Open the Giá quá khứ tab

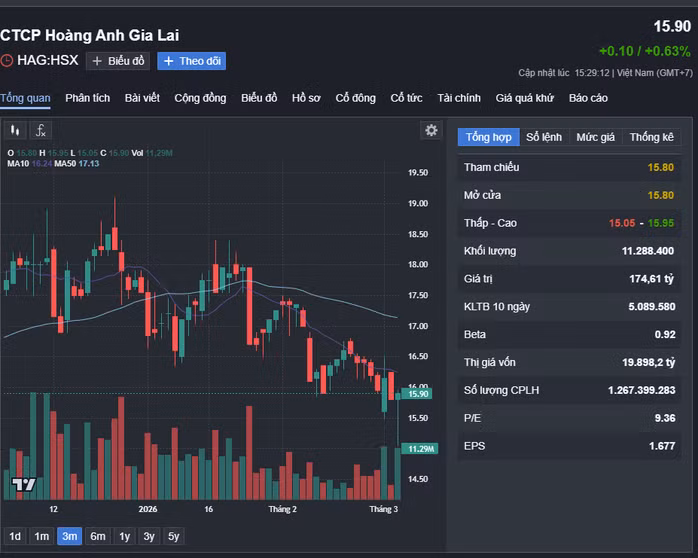(525, 98)
